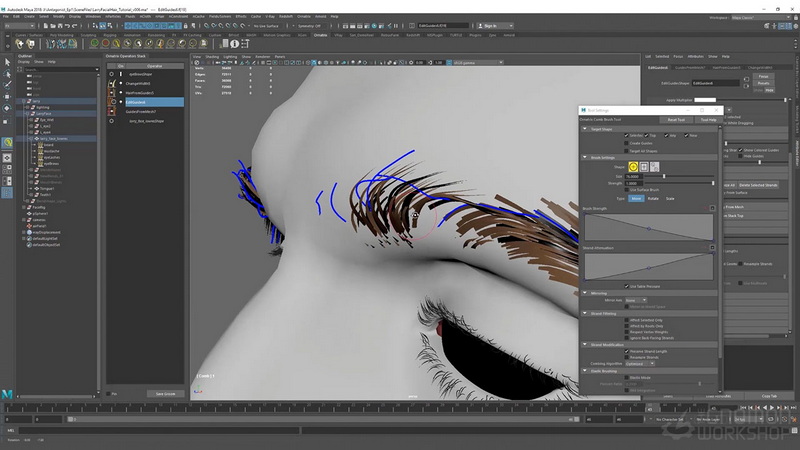Select the square brush shape icon
The image size is (800, 450).
(x=644, y=167)
